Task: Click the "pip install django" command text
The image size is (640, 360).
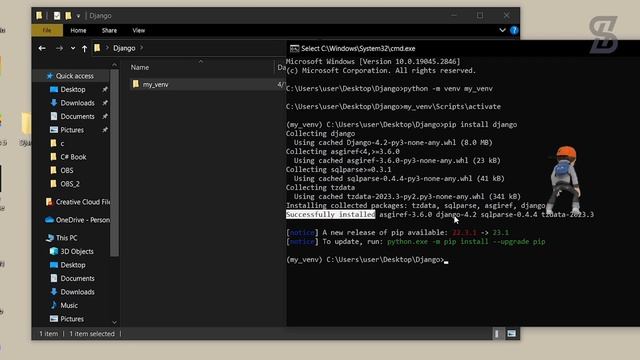Action: point(480,124)
